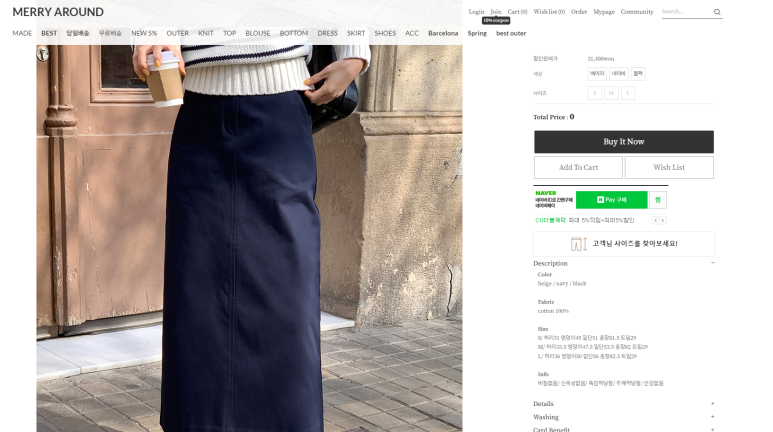The width and height of the screenshot is (773, 432).
Task: Open the BOTTOM category
Action: click(294, 33)
